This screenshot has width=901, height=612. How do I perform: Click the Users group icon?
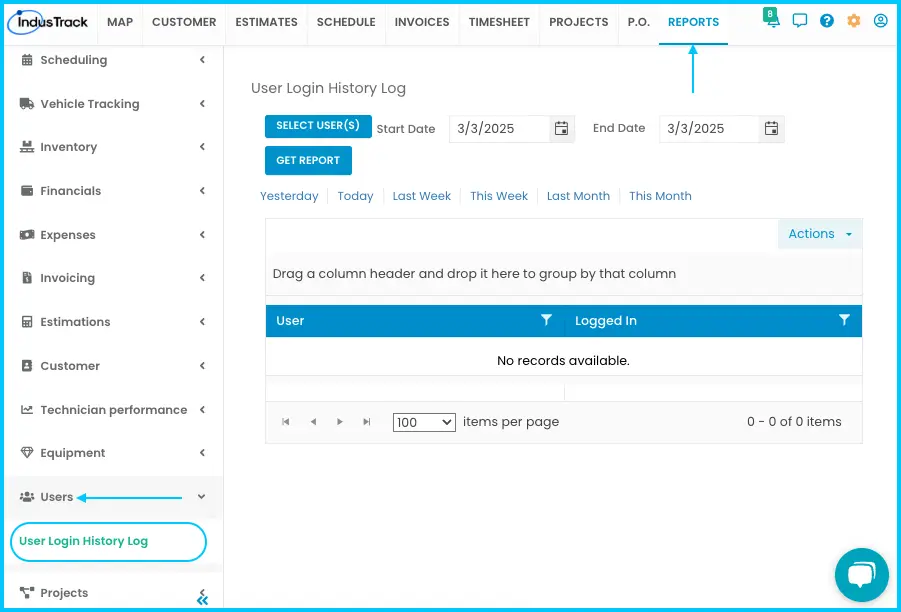(27, 496)
